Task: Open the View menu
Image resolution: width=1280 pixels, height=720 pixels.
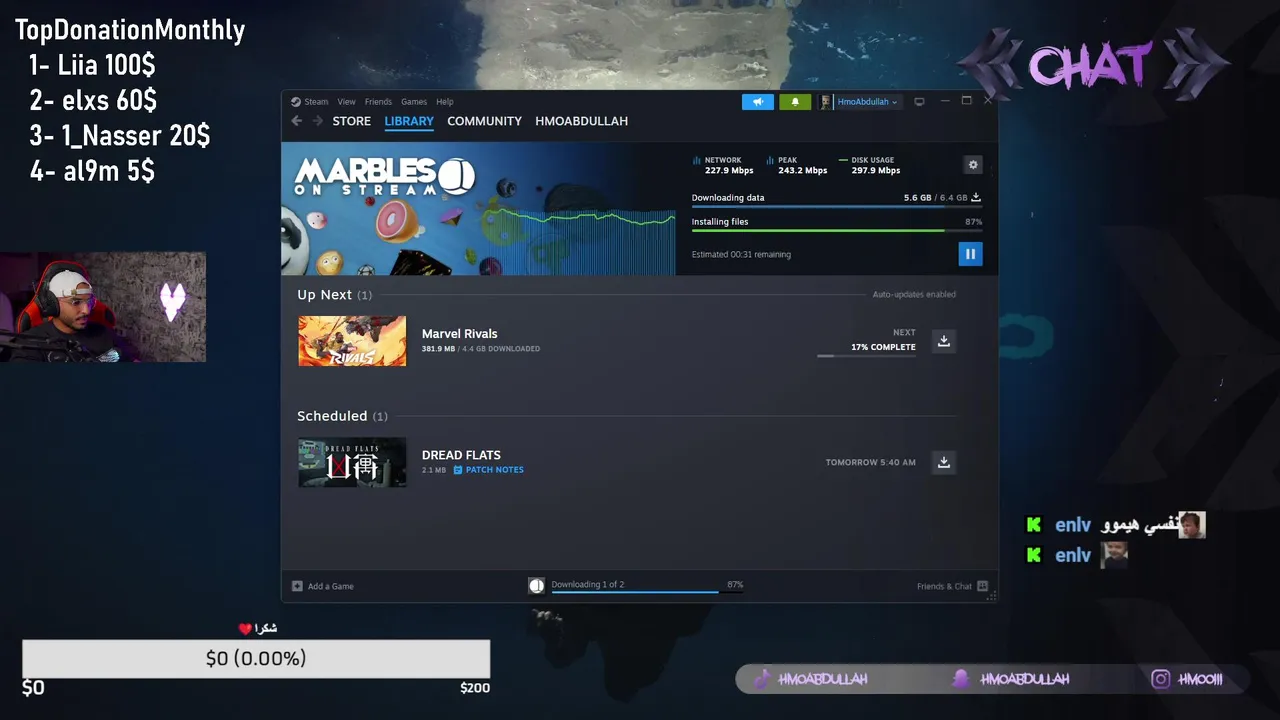Action: point(346,102)
